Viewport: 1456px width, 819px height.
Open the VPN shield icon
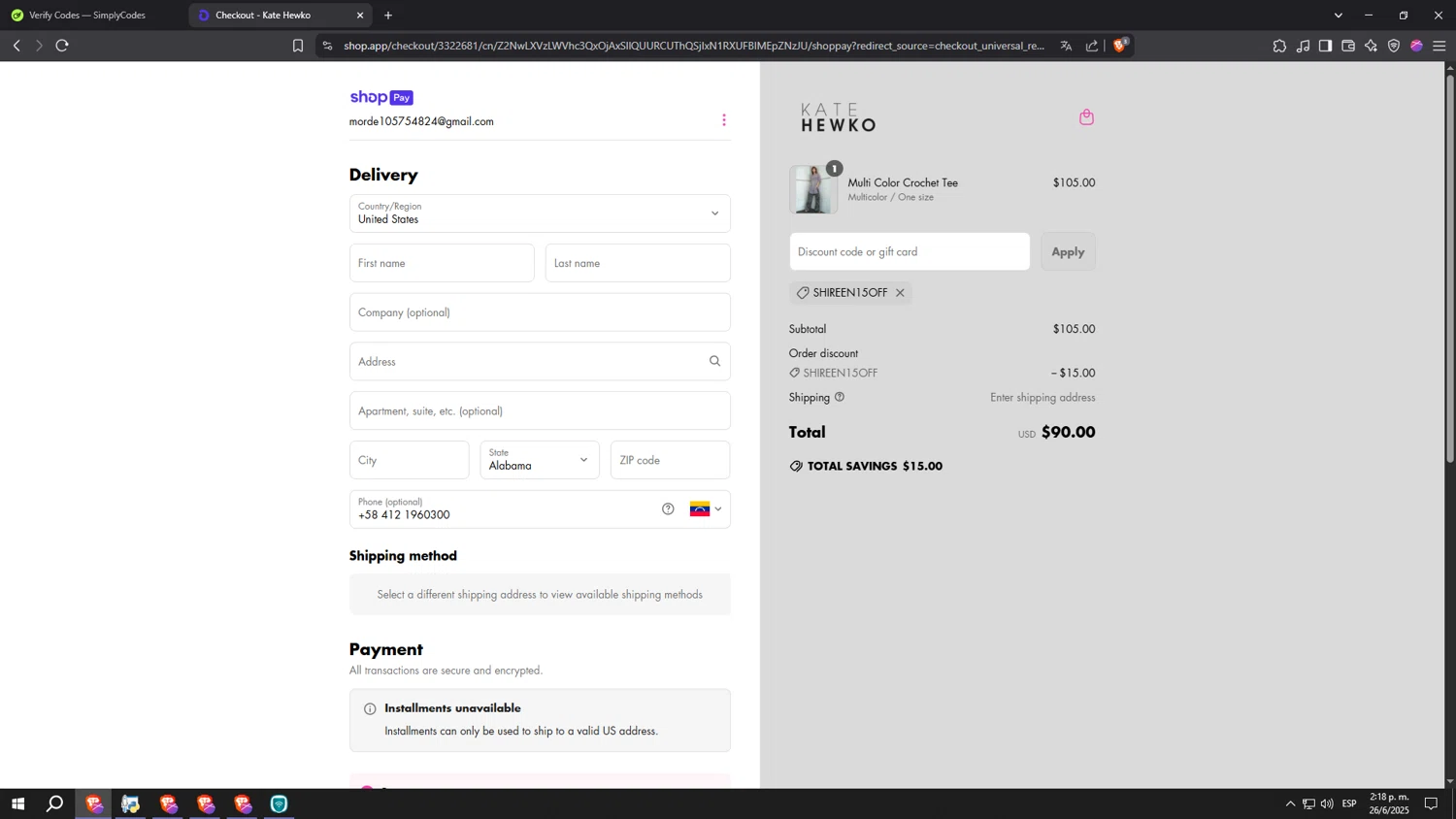point(1394,46)
